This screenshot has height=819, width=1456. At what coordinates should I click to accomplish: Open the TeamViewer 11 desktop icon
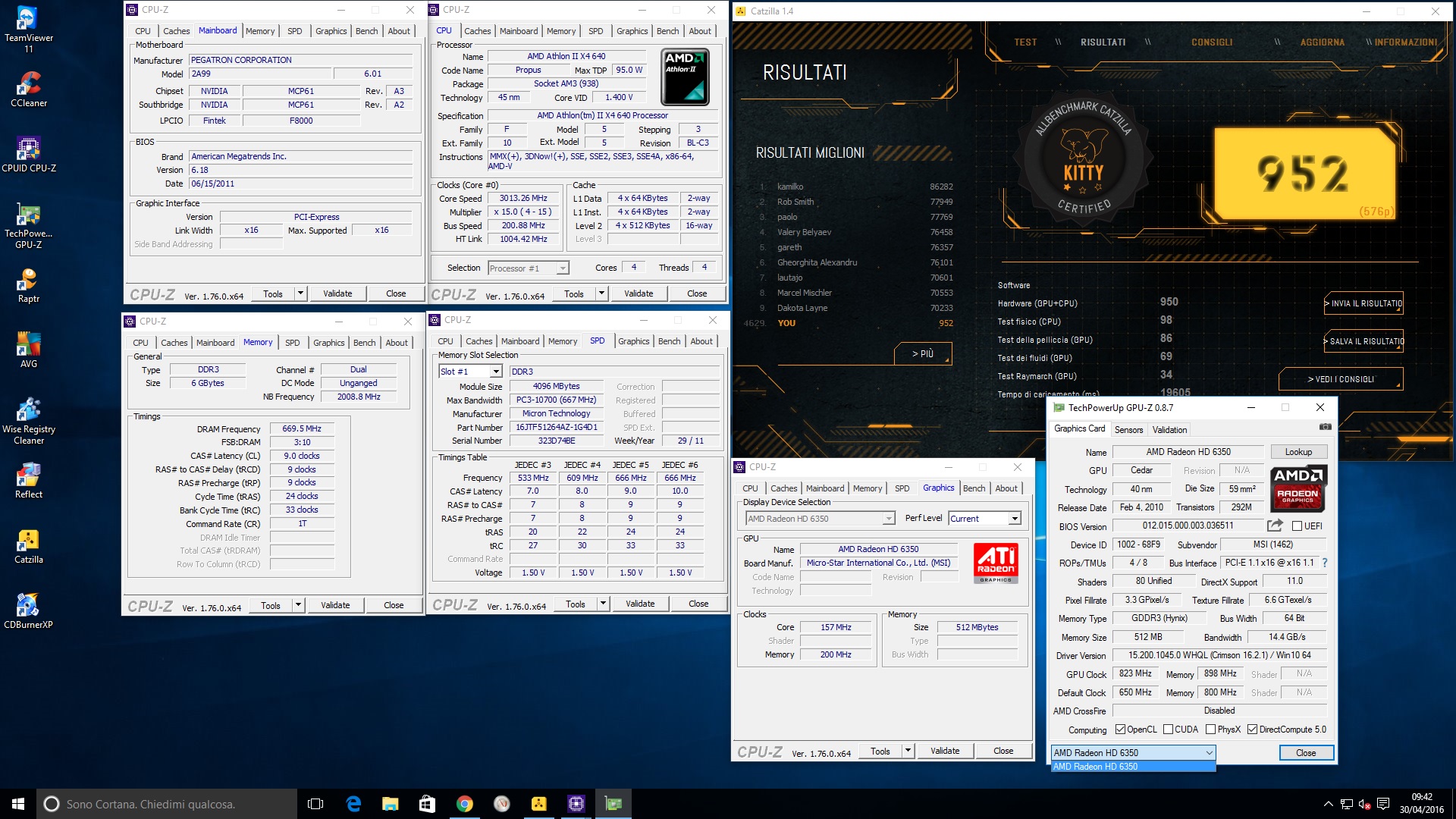[x=29, y=29]
